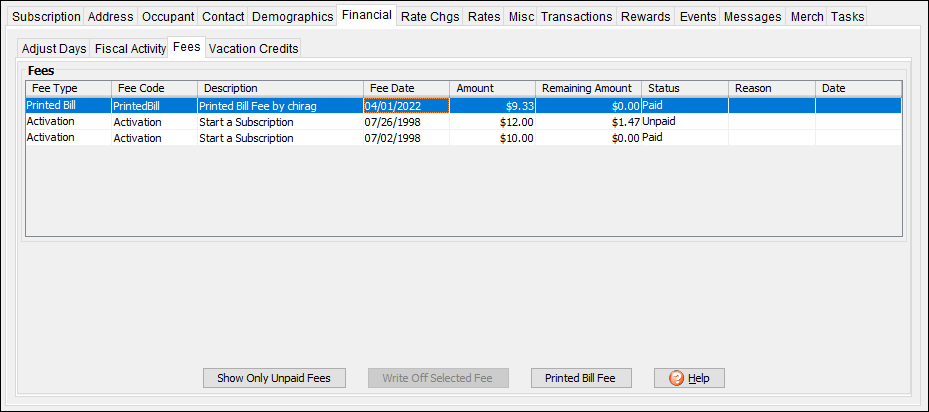Go to the Rewards tab

[x=646, y=17]
